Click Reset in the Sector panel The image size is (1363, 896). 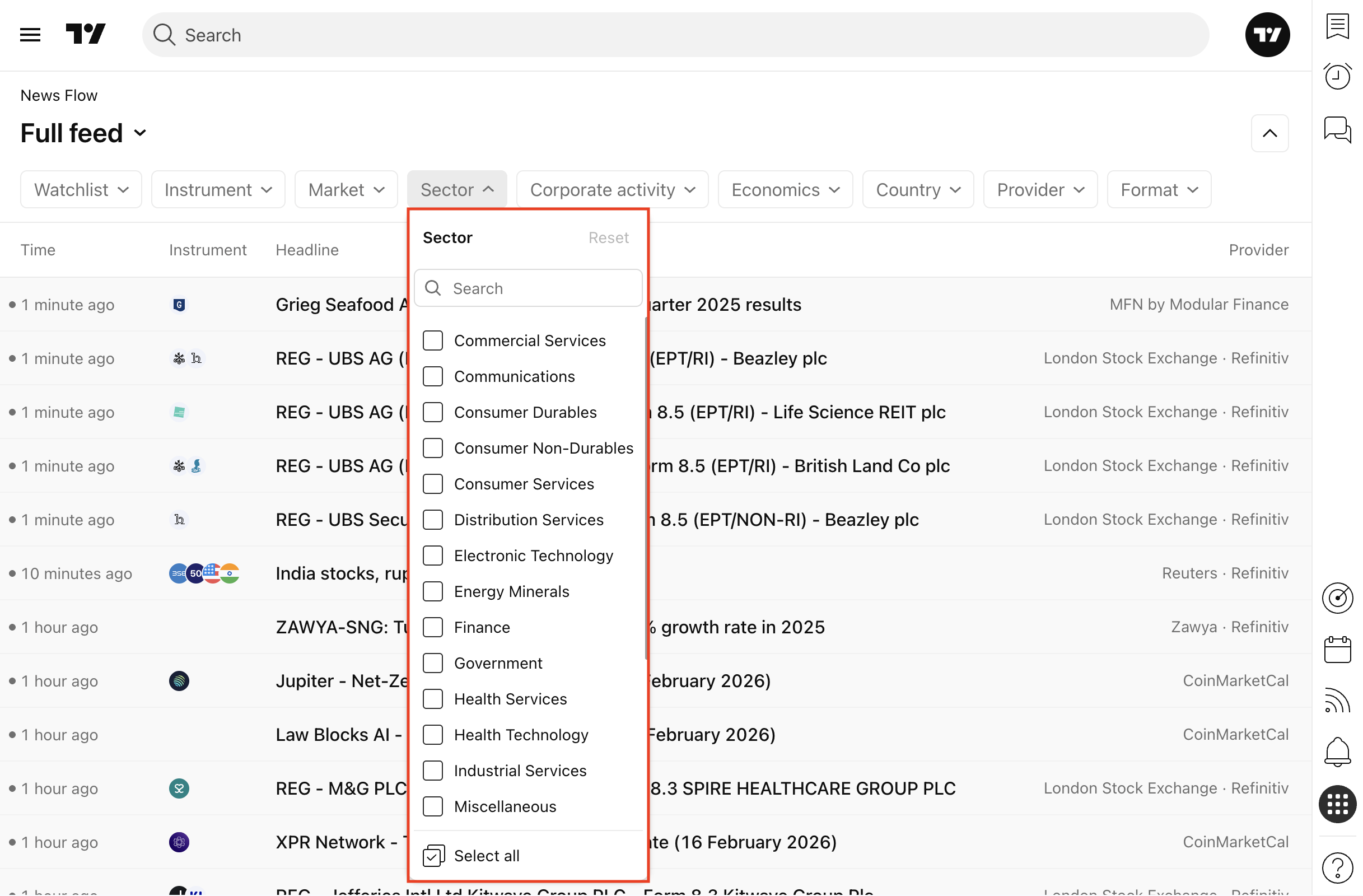pyautogui.click(x=608, y=237)
